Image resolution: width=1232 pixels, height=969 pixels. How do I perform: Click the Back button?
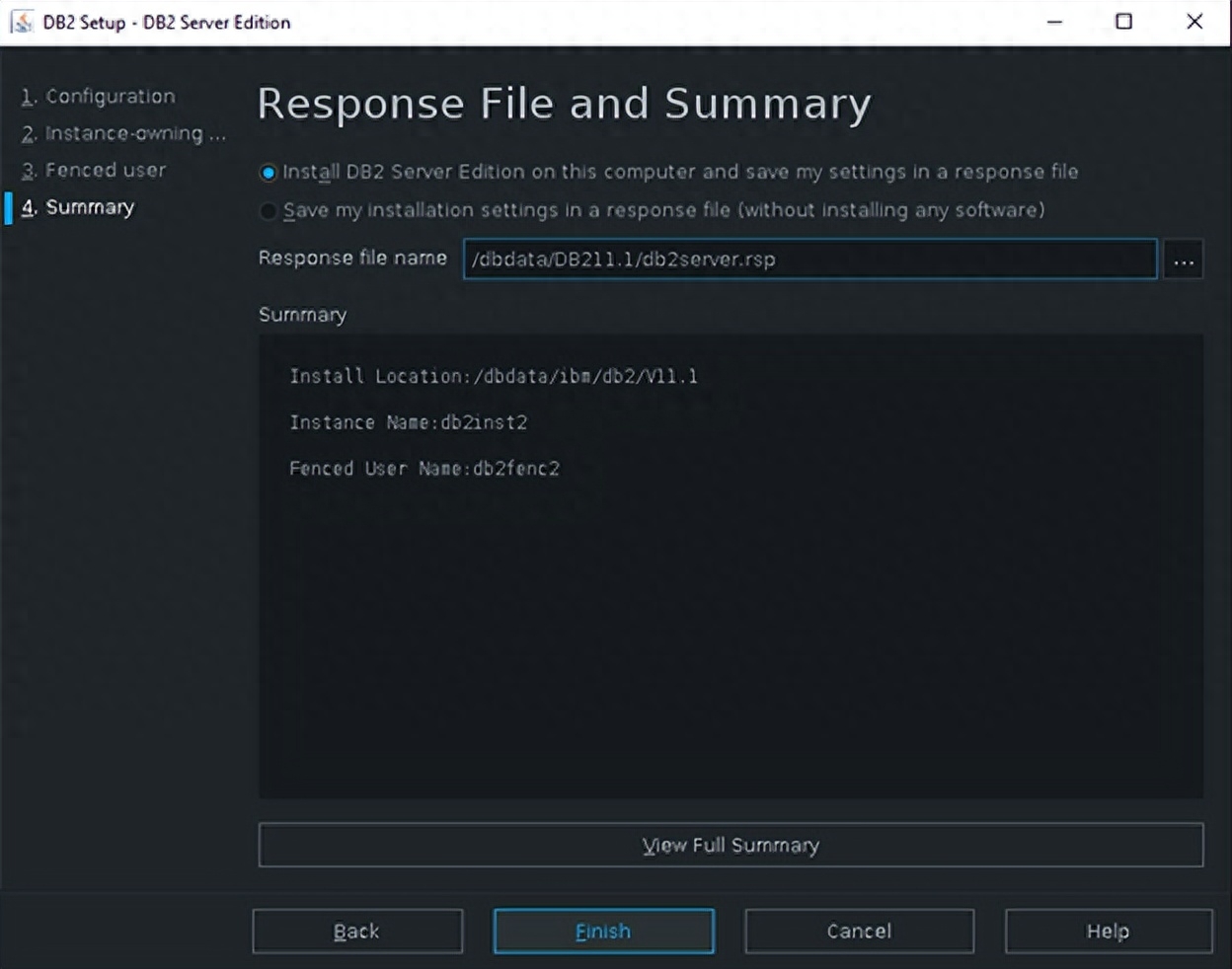(x=357, y=932)
